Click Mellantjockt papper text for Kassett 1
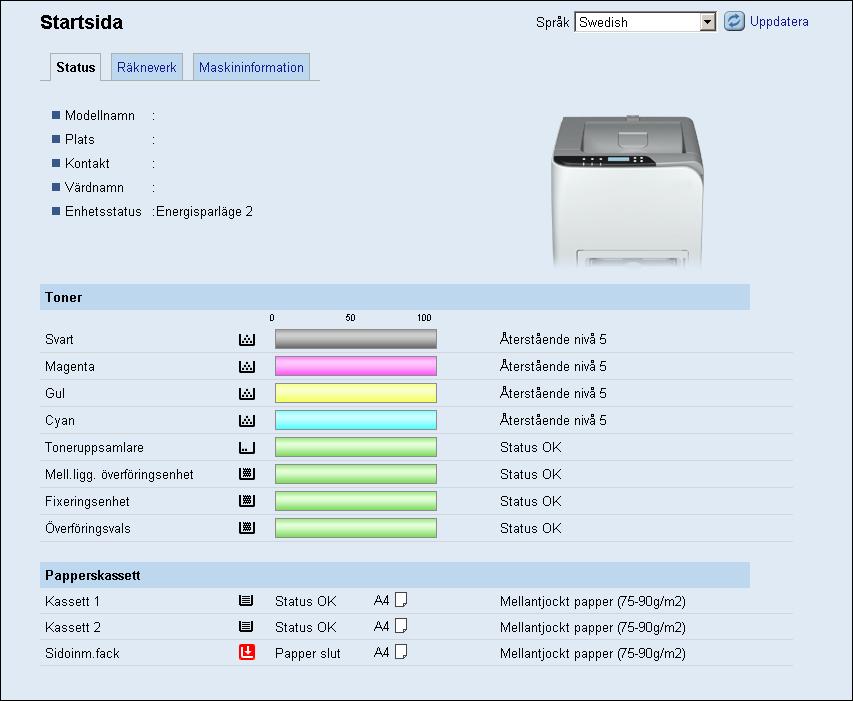This screenshot has width=853, height=701. pos(593,601)
